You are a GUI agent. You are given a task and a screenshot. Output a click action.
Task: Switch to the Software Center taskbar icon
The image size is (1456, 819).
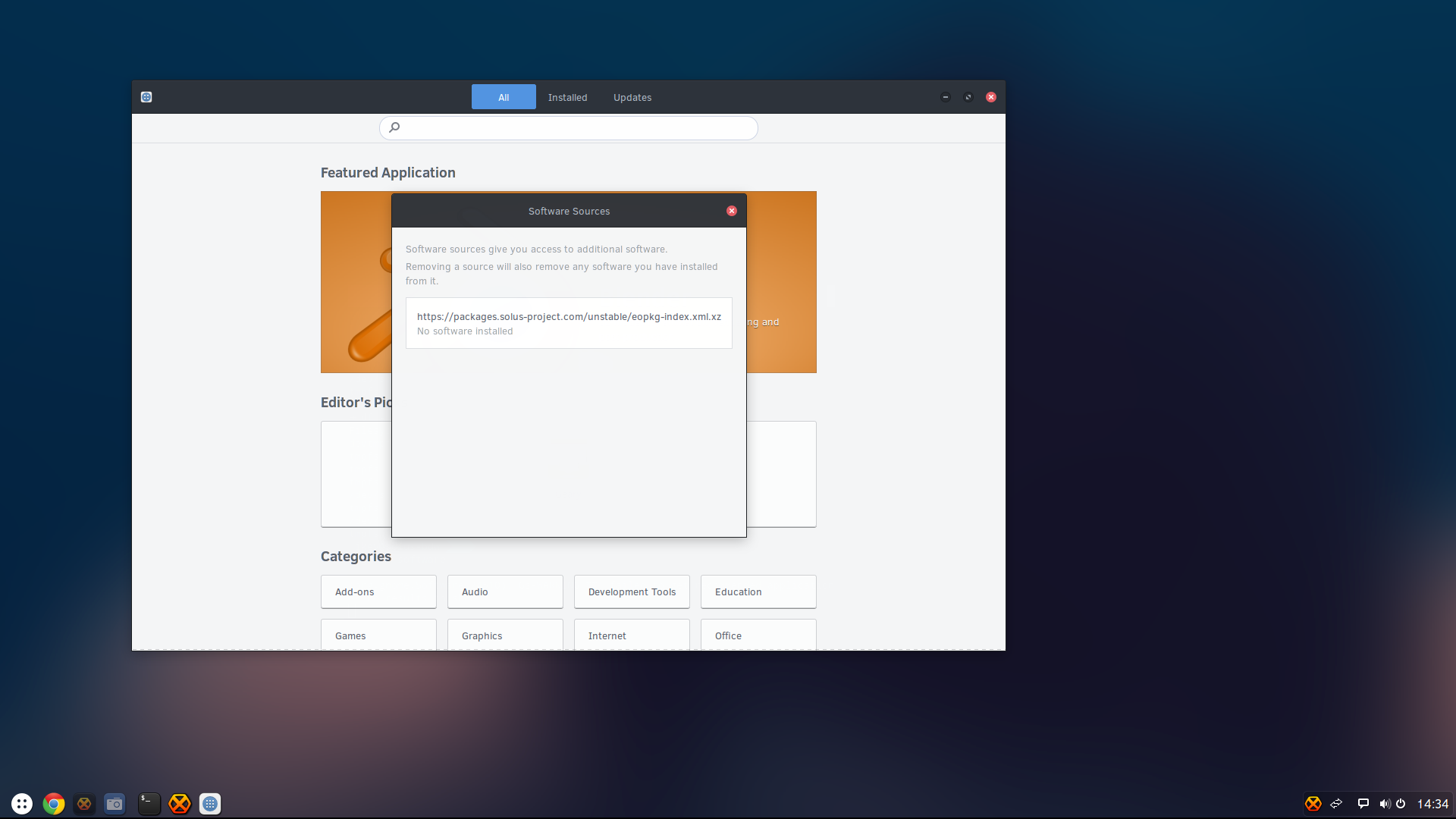coord(210,804)
